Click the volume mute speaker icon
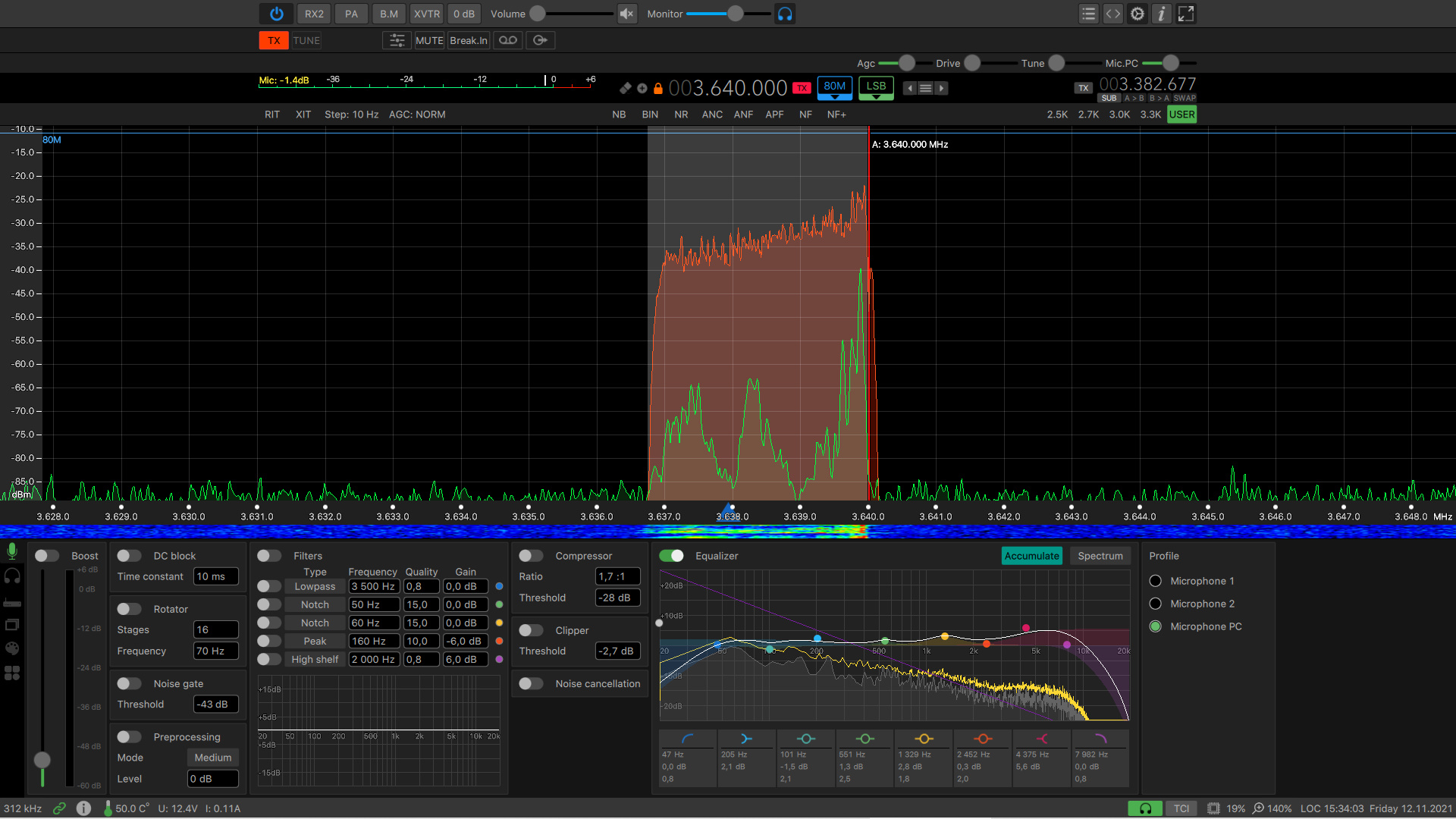The width and height of the screenshot is (1456, 819). [626, 14]
